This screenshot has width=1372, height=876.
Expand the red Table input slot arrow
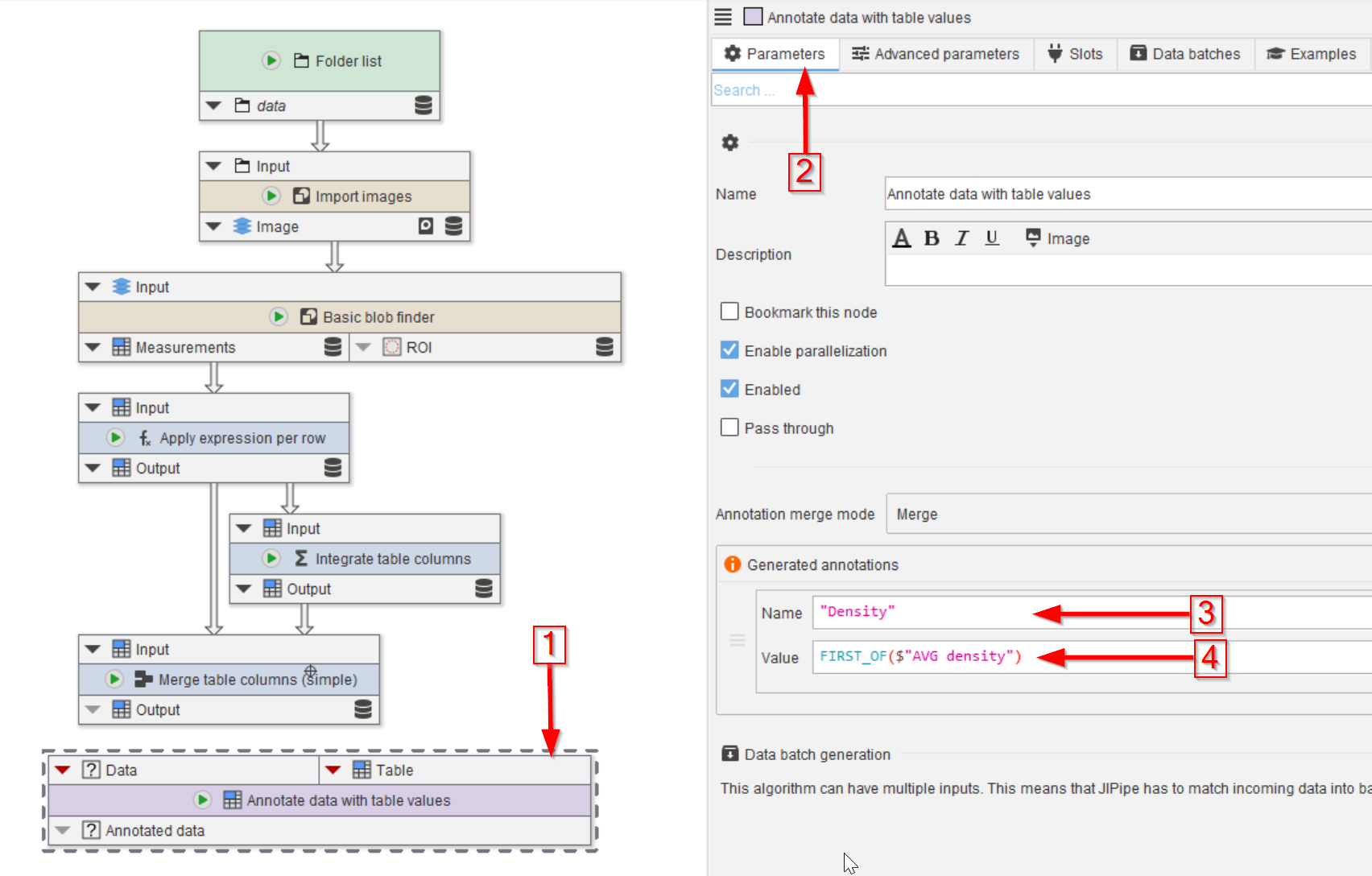point(333,770)
